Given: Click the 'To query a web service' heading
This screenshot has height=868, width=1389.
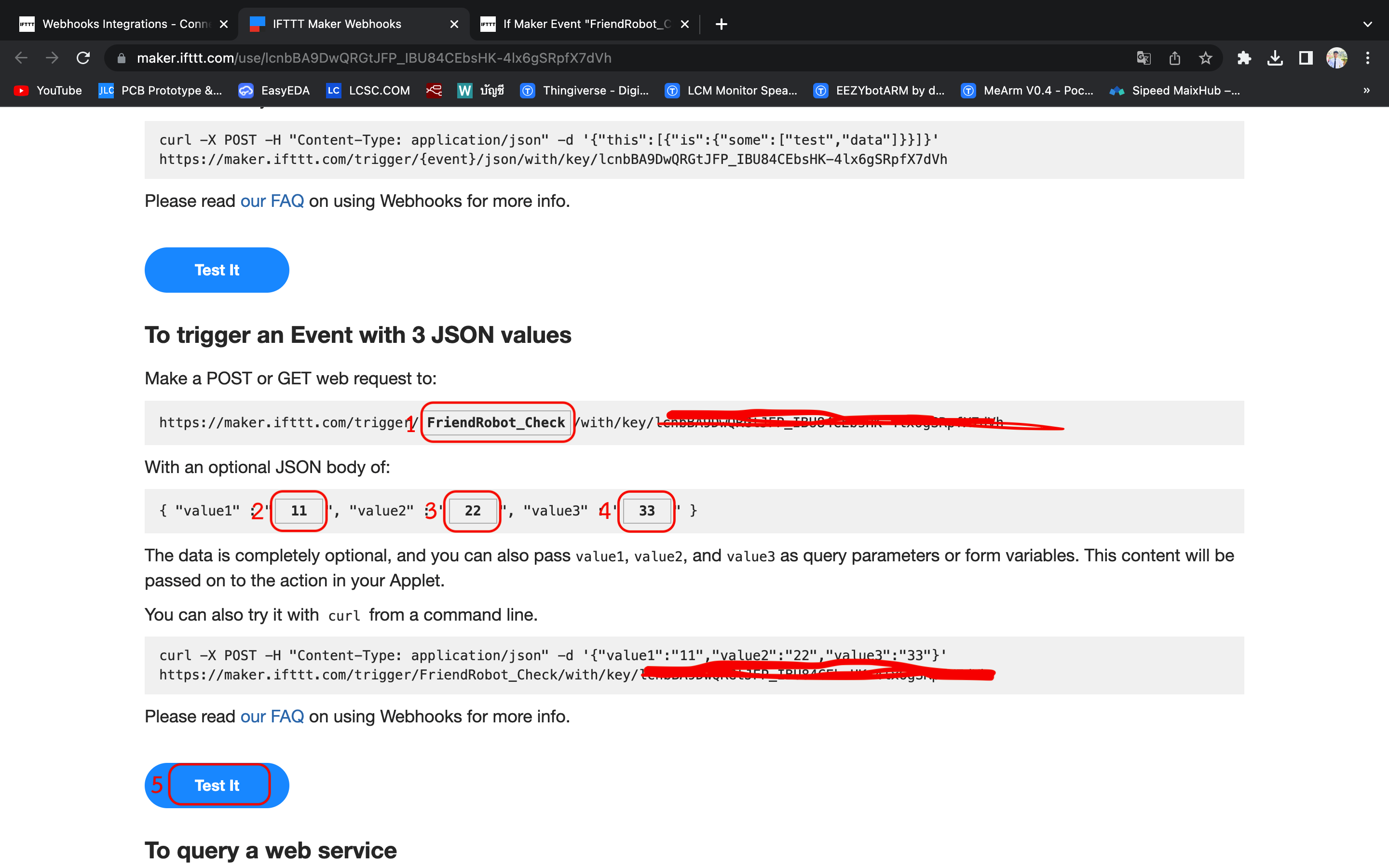Looking at the screenshot, I should pos(271,851).
